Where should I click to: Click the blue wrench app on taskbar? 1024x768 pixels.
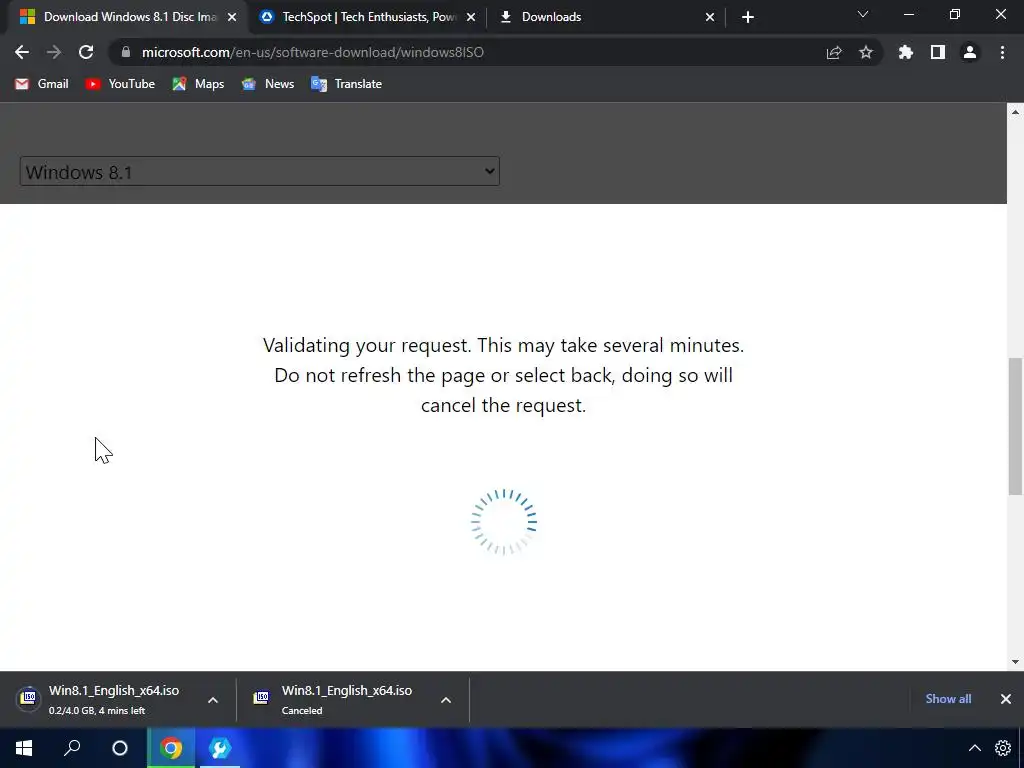220,748
